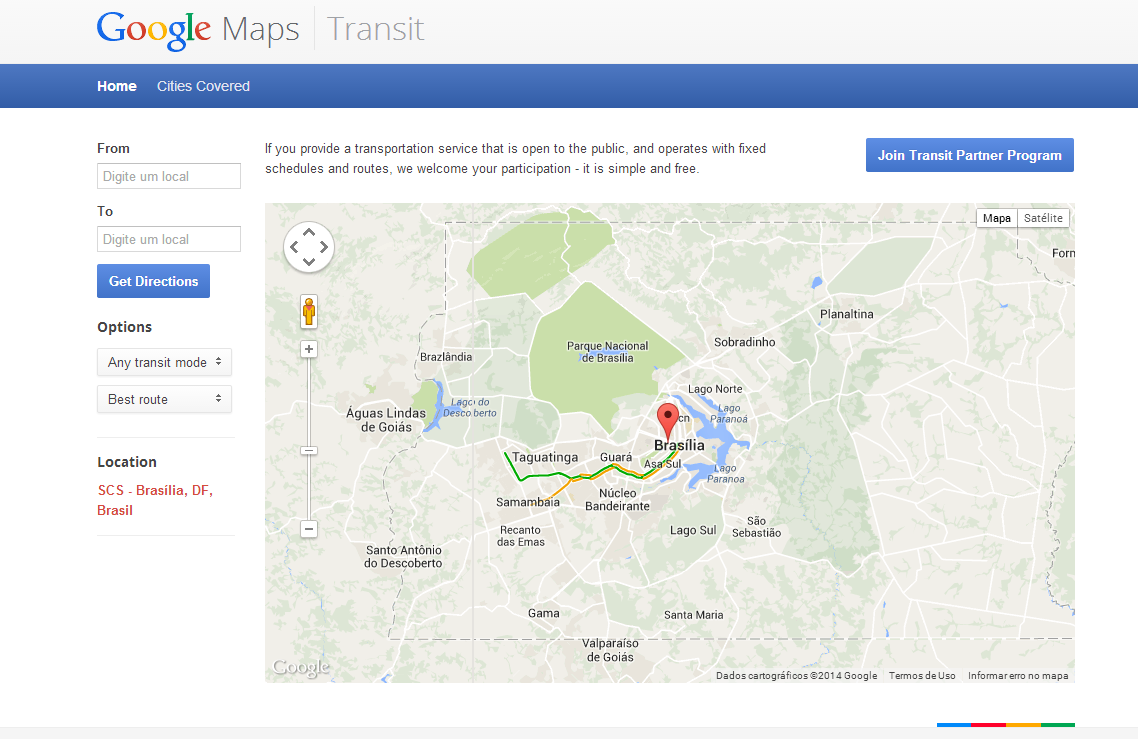Click the Recanto das Emas label
The width and height of the screenshot is (1138, 739).
pyautogui.click(x=521, y=536)
